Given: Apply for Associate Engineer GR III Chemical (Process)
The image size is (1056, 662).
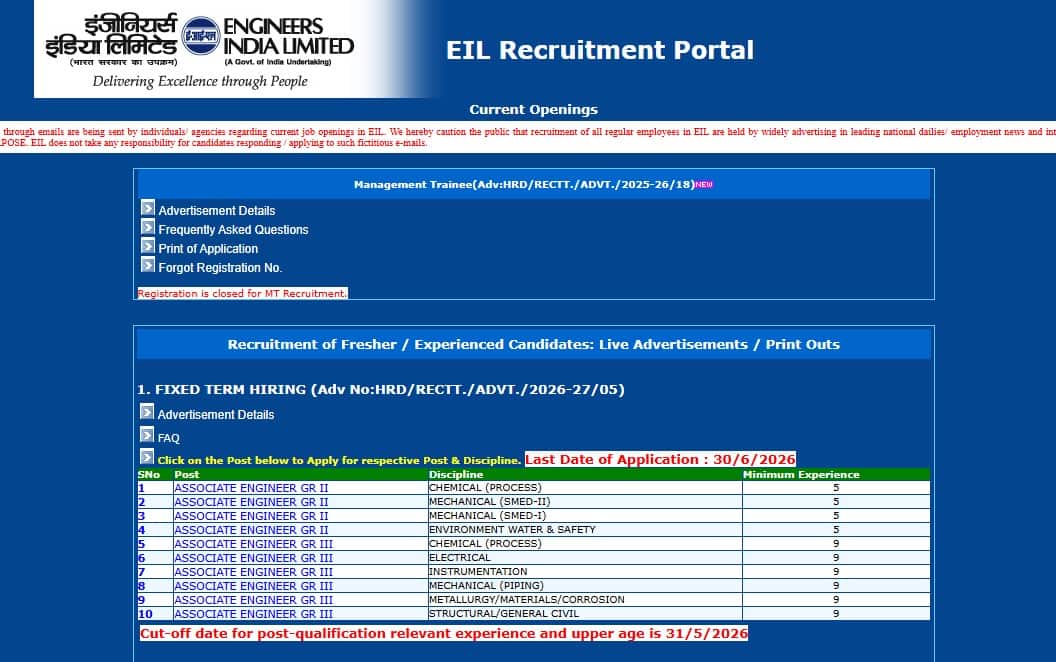Looking at the screenshot, I should (254, 543).
